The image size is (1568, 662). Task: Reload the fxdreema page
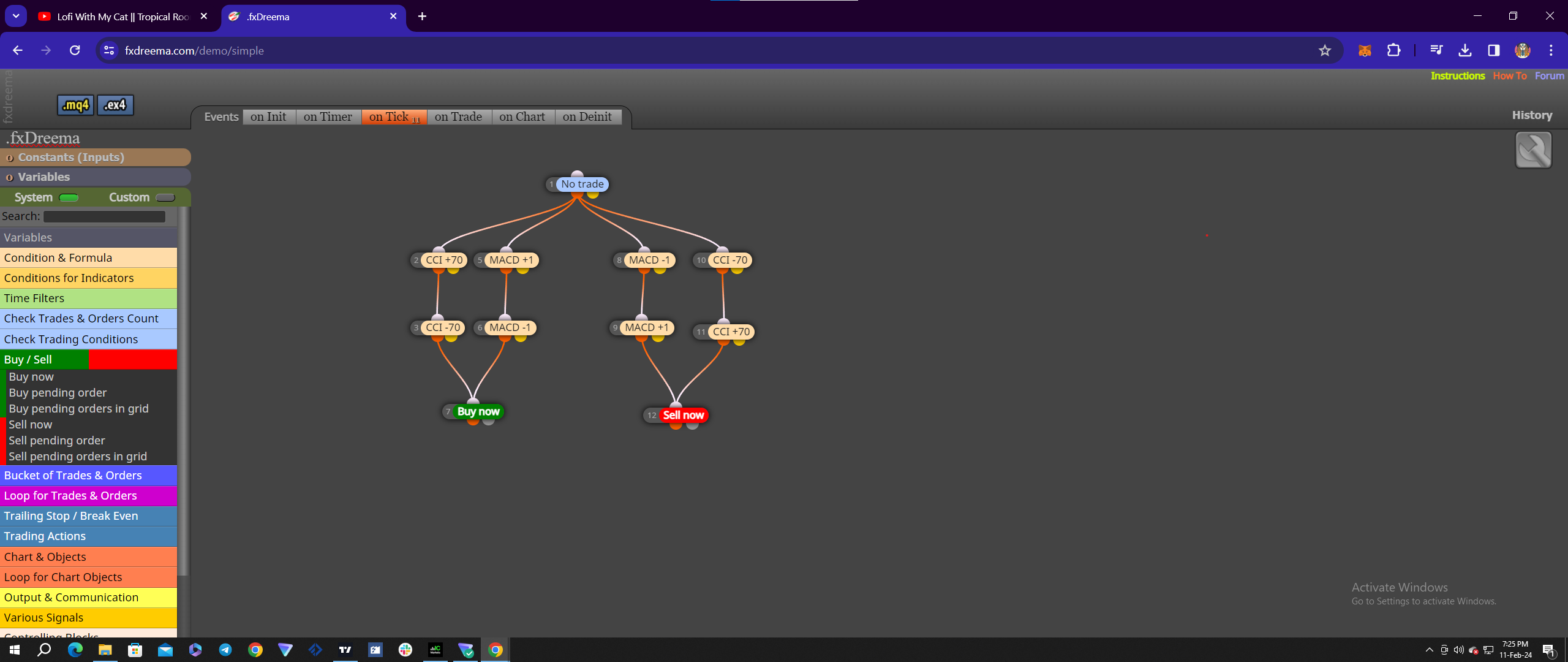pos(75,50)
